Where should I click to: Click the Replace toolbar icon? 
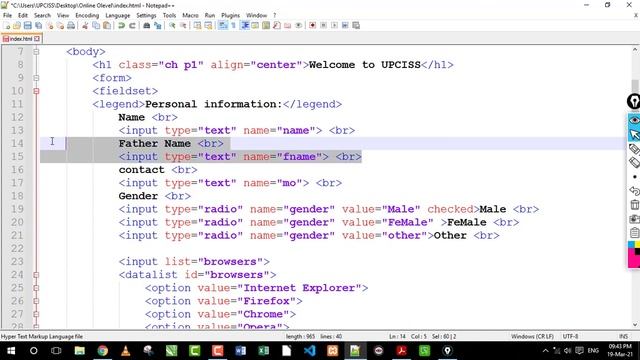[157, 25]
